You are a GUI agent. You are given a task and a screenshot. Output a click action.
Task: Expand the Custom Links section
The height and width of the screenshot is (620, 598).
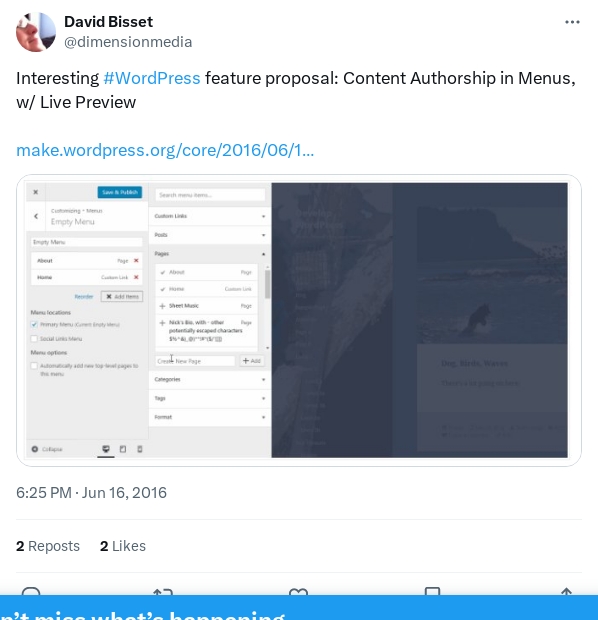[210, 216]
